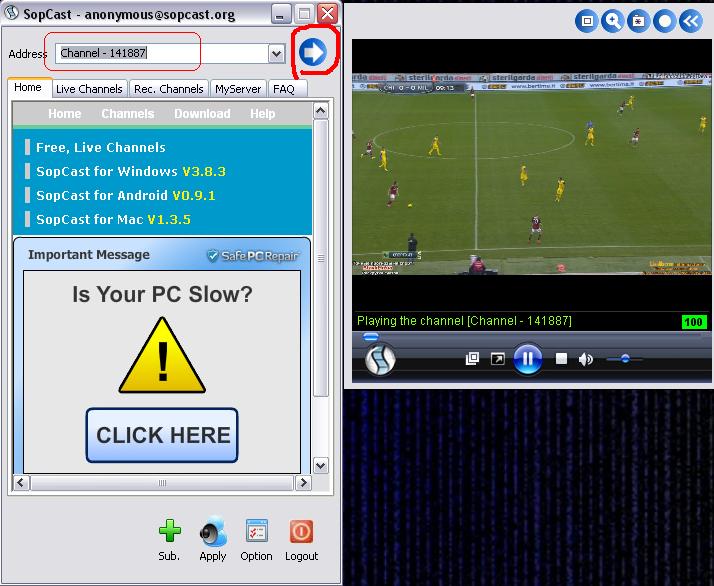The height and width of the screenshot is (586, 714).
Task: Click the player's top-right square frame icon
Action: [586, 21]
